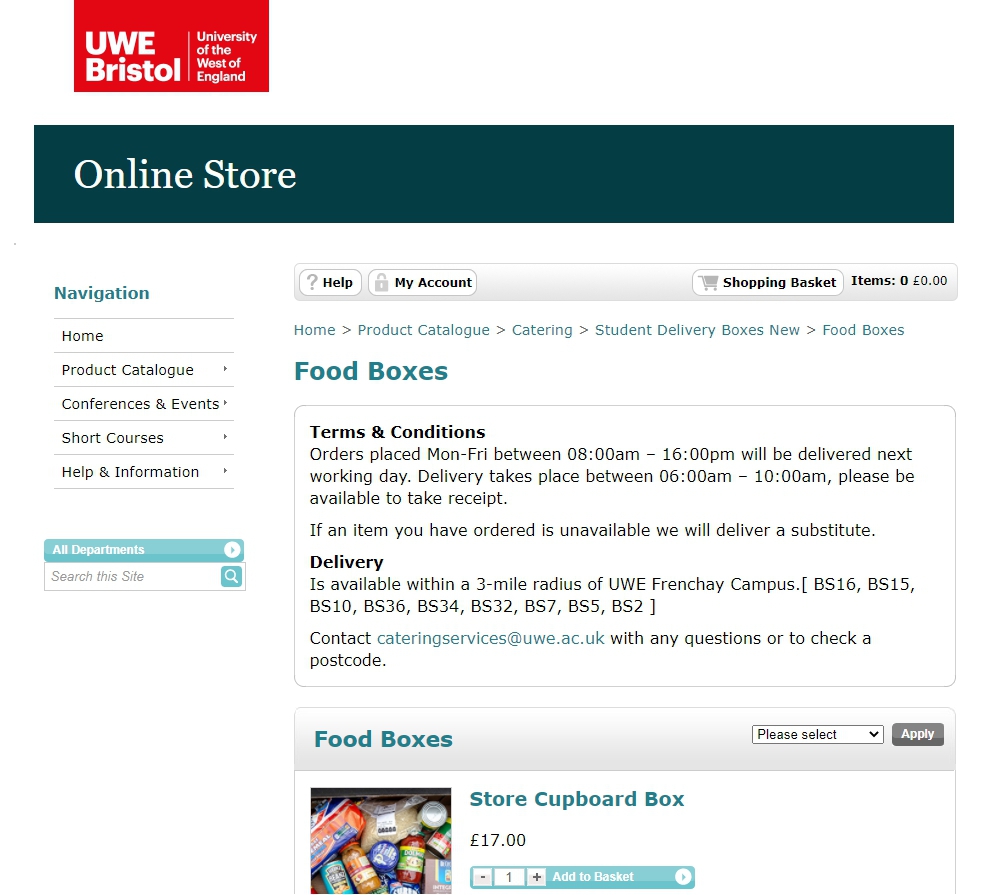Screen dimensions: 1005x895
Task: Go to Home in the navigation menu
Action: [x=83, y=336]
